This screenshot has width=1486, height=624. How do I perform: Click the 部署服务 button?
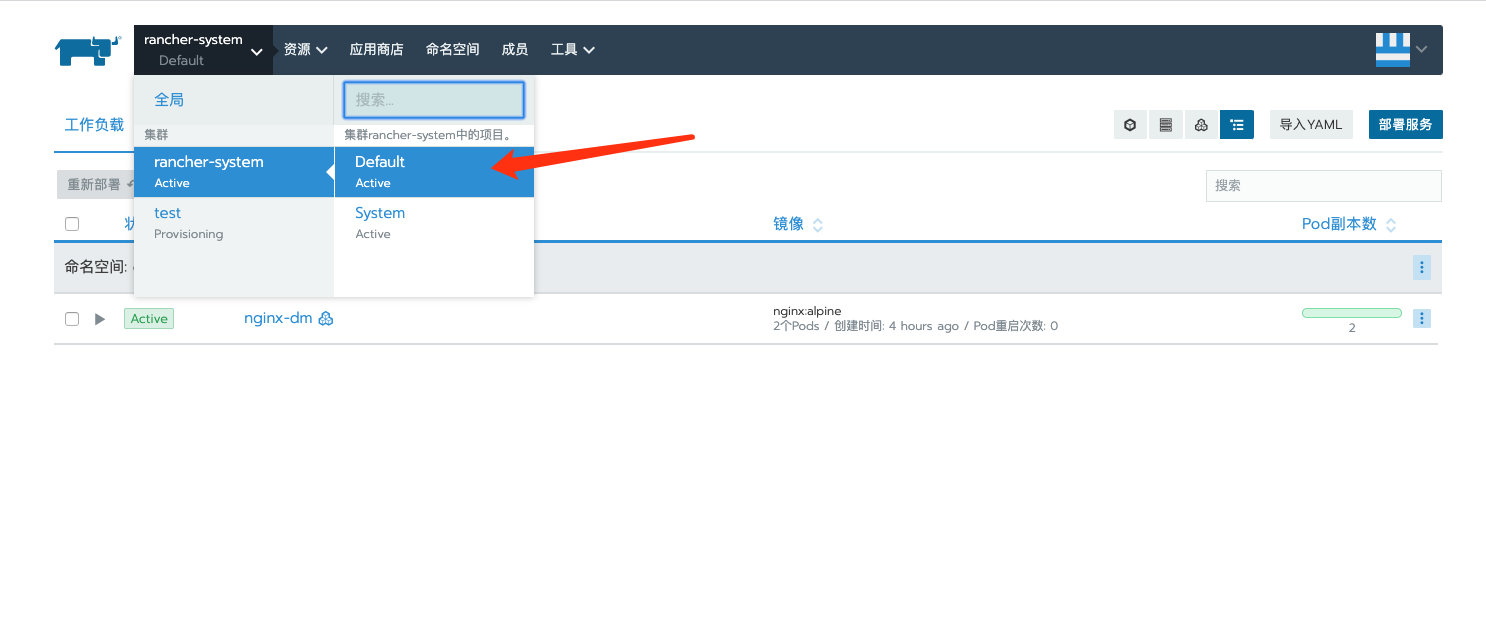1405,124
